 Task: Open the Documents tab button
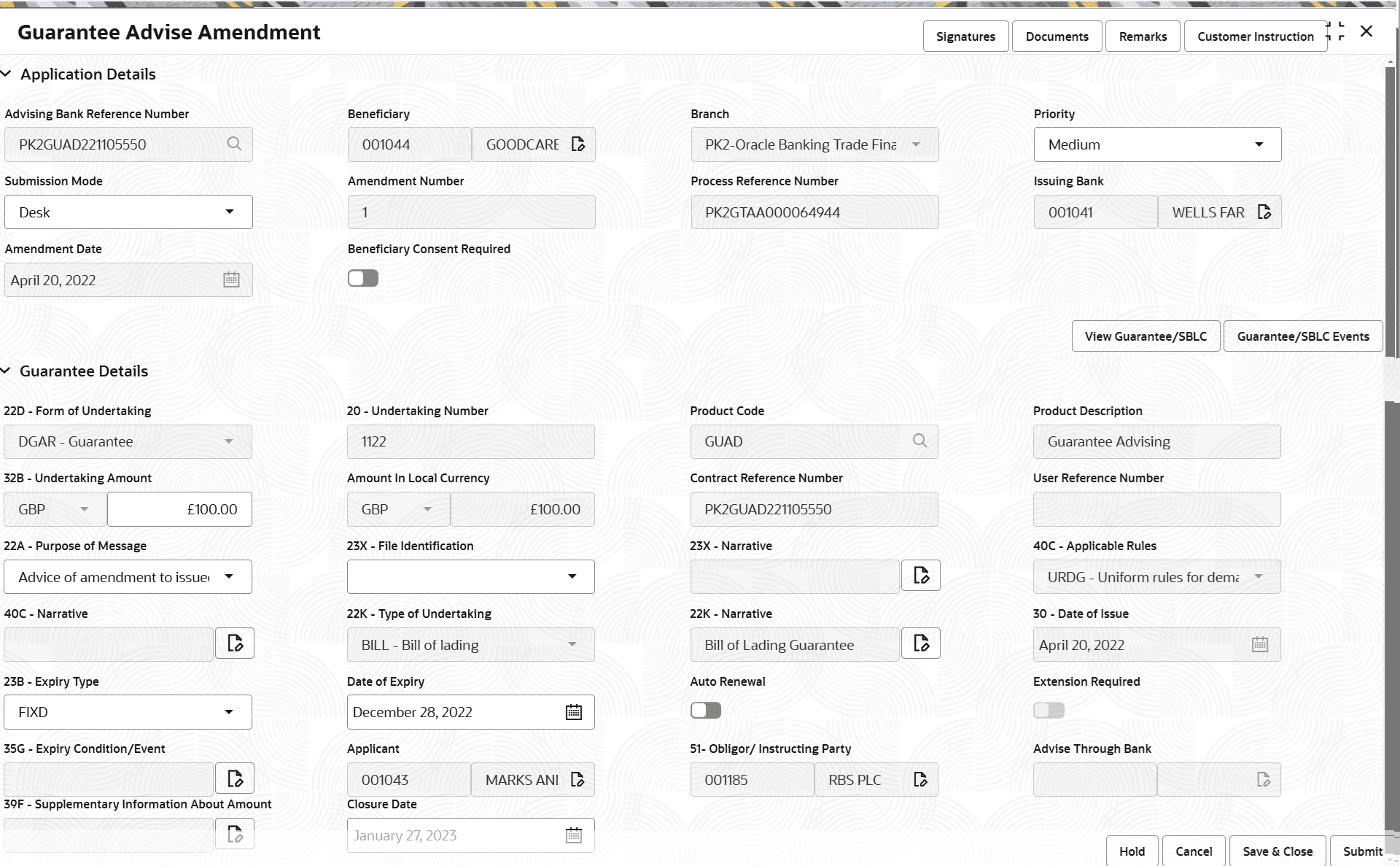(1057, 36)
